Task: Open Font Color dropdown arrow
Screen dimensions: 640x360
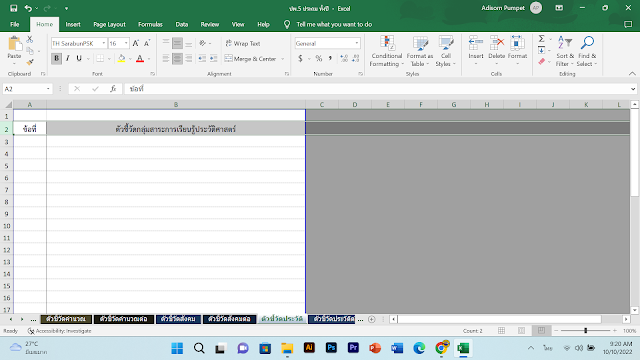Action: 149,59
